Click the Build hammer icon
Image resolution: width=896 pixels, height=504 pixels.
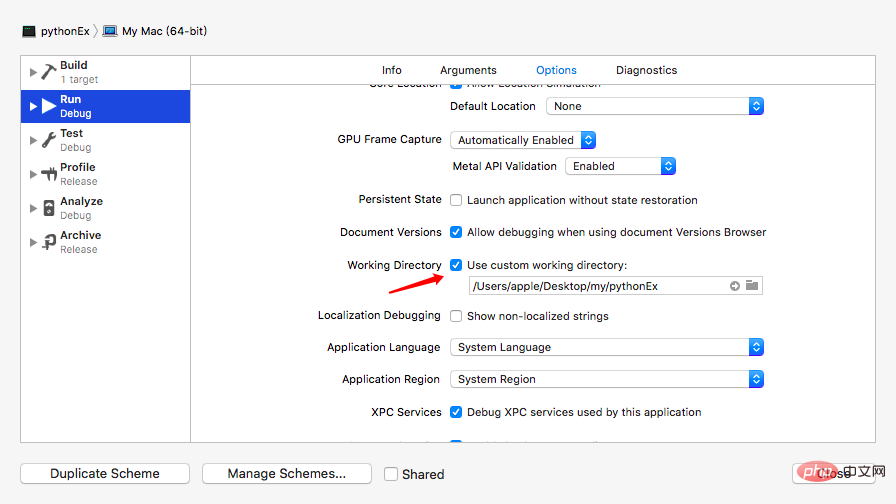click(49, 72)
